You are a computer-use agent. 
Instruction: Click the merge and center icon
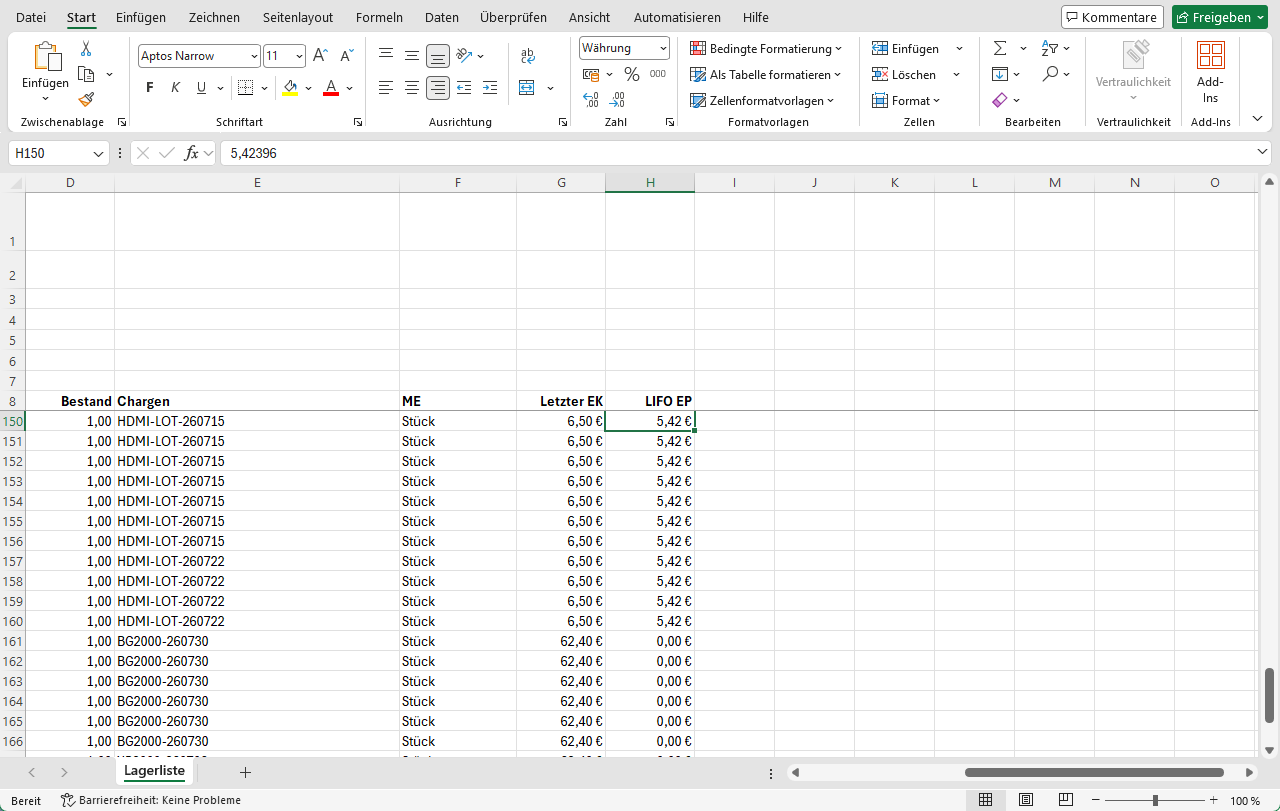point(528,88)
